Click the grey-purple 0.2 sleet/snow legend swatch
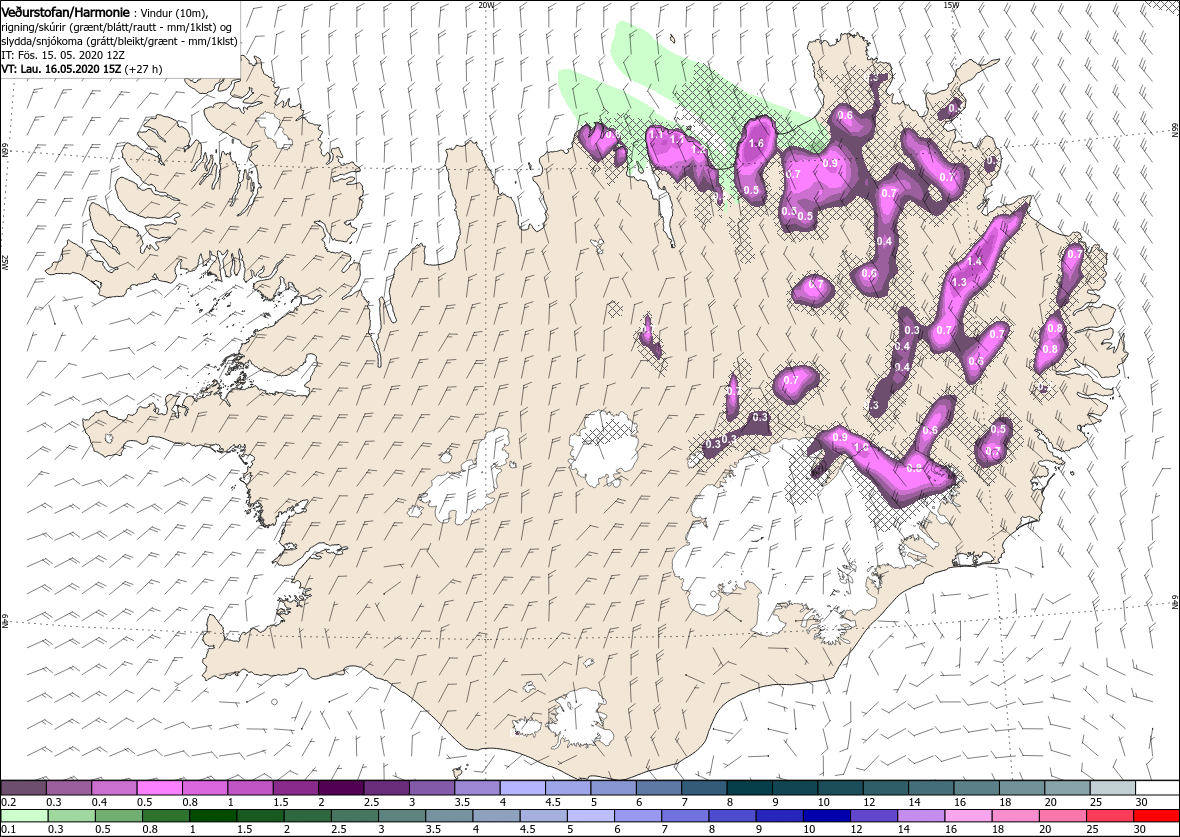 tap(23, 787)
